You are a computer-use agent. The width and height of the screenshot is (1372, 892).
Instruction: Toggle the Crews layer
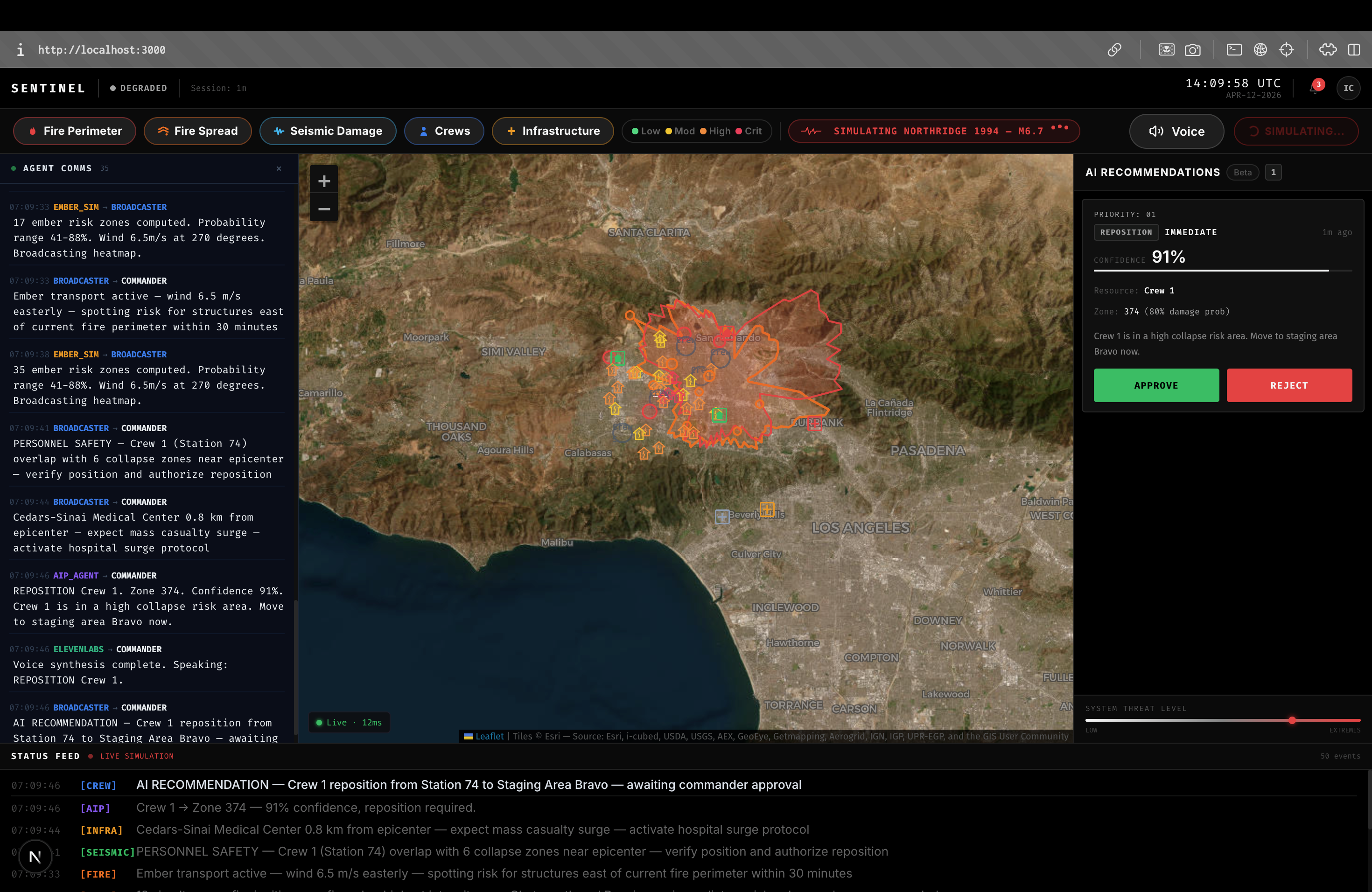pos(444,132)
